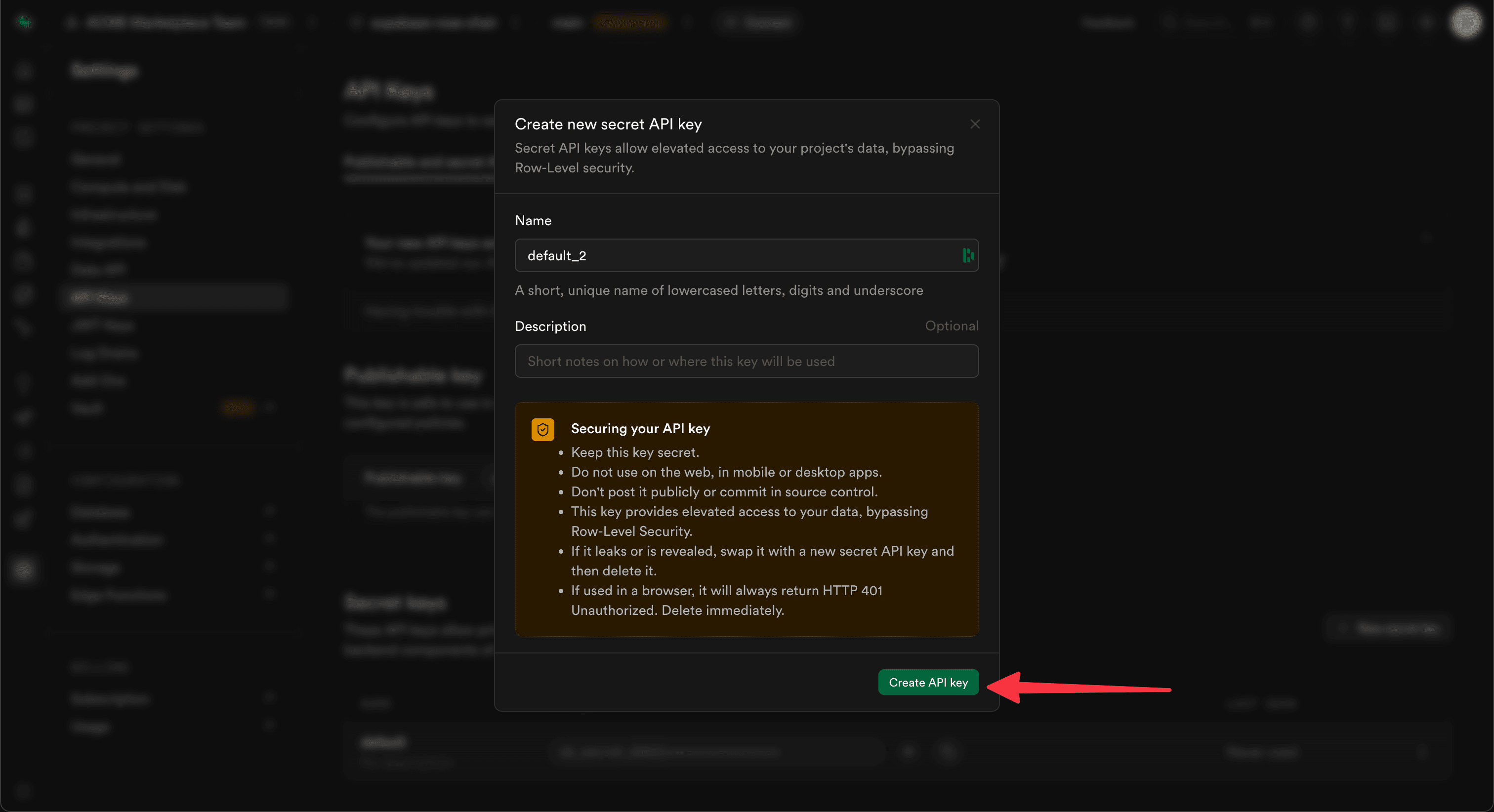Click the green Supabase logo in top-left

coord(24,22)
